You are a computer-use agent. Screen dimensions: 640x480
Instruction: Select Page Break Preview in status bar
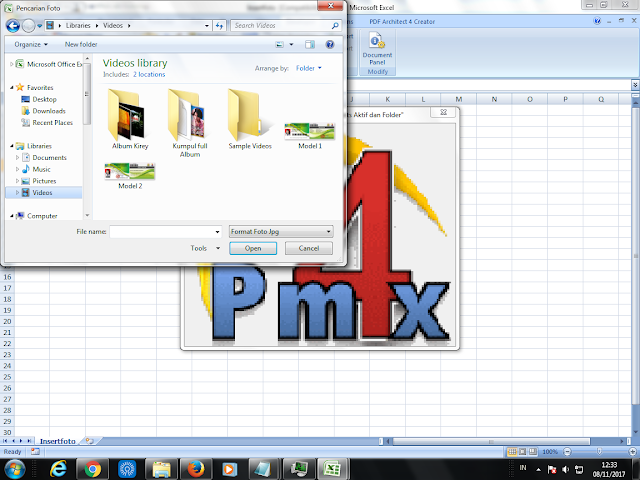coord(533,452)
